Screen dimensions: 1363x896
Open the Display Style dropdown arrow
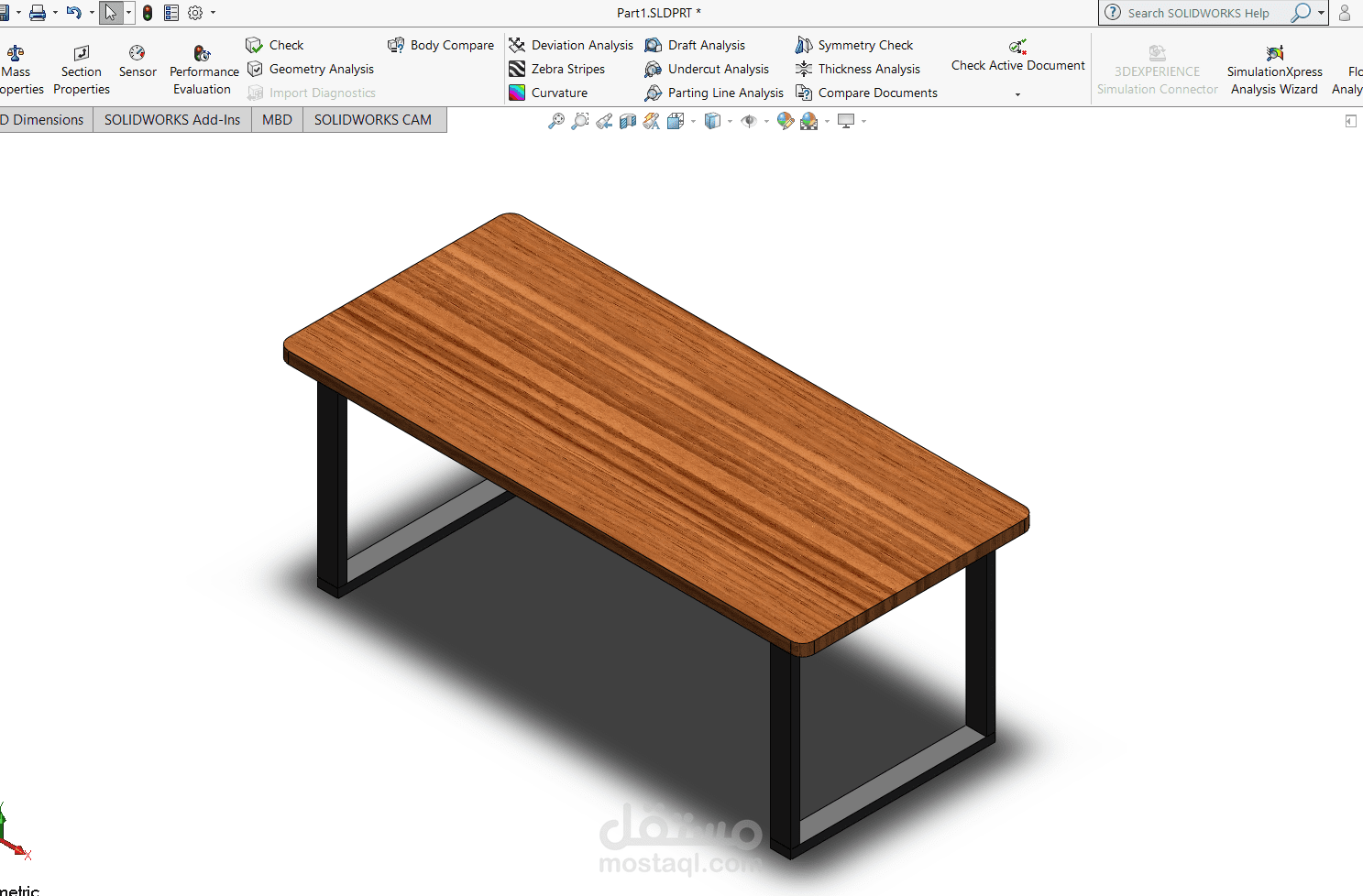[x=730, y=121]
